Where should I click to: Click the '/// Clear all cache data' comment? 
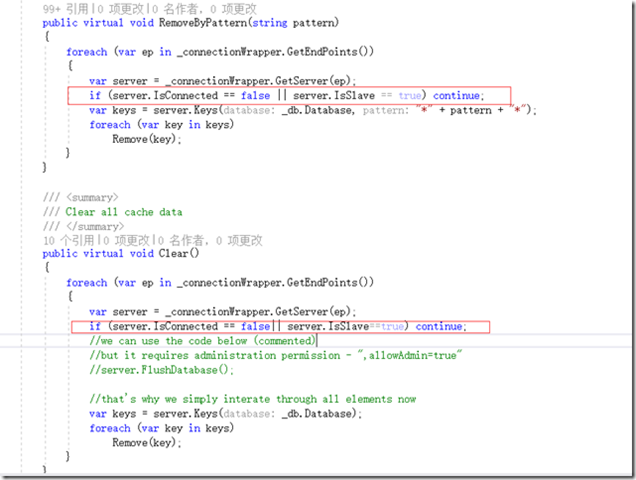point(113,212)
